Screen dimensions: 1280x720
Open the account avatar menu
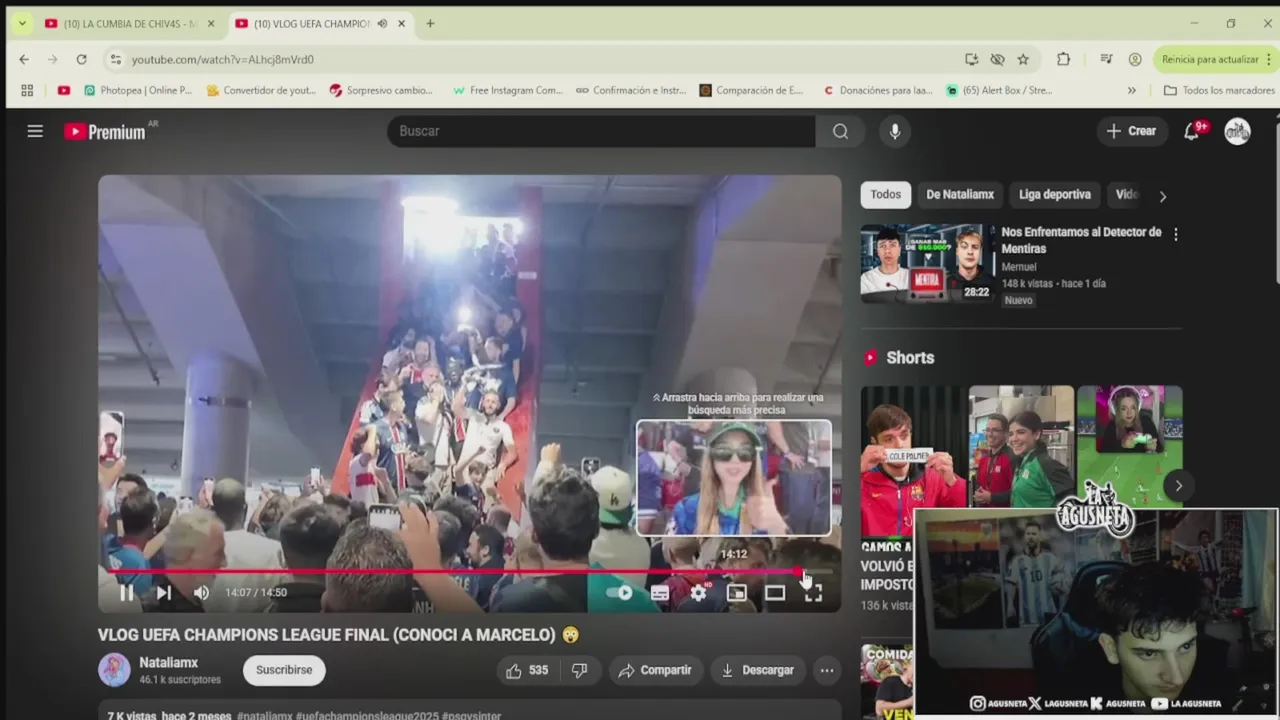tap(1238, 131)
